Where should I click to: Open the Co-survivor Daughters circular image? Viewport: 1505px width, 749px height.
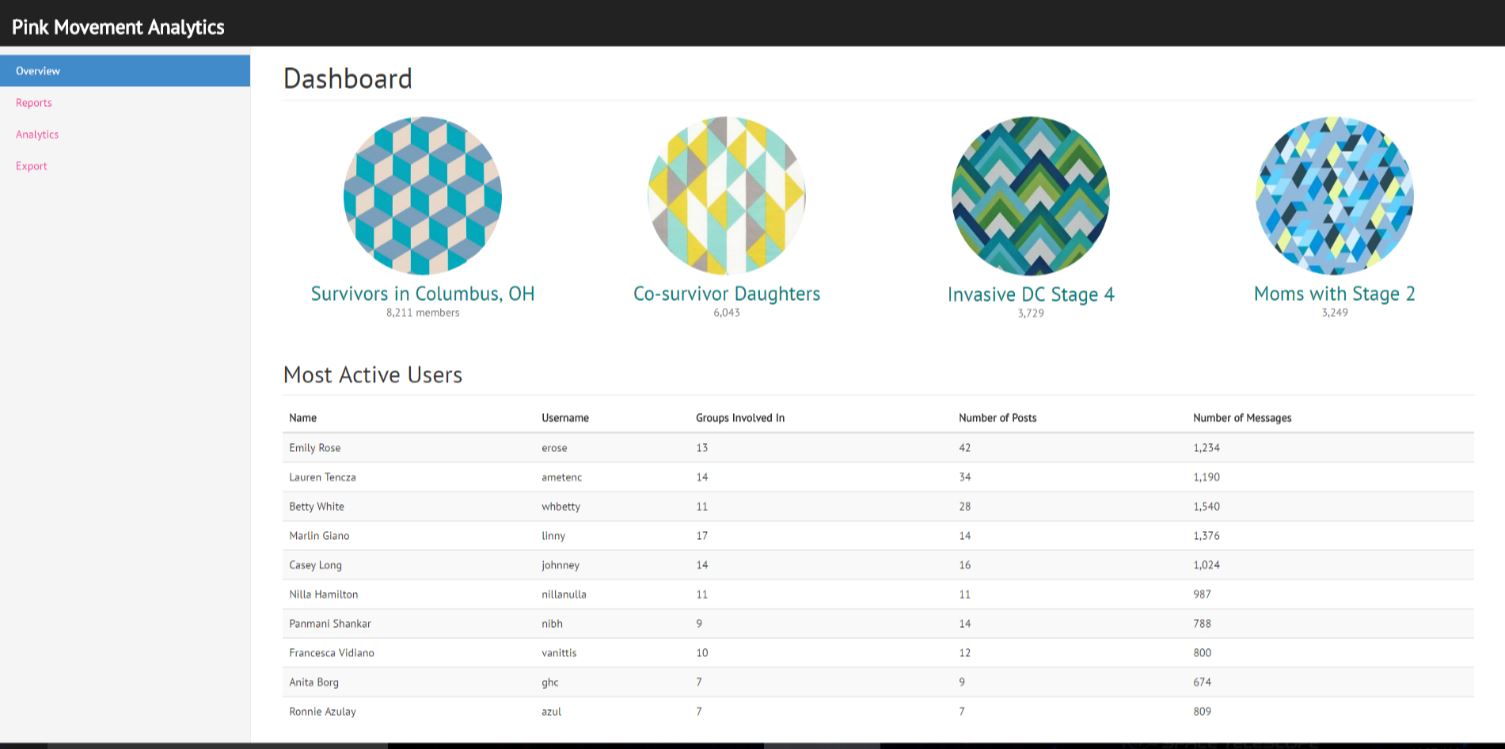tap(726, 196)
